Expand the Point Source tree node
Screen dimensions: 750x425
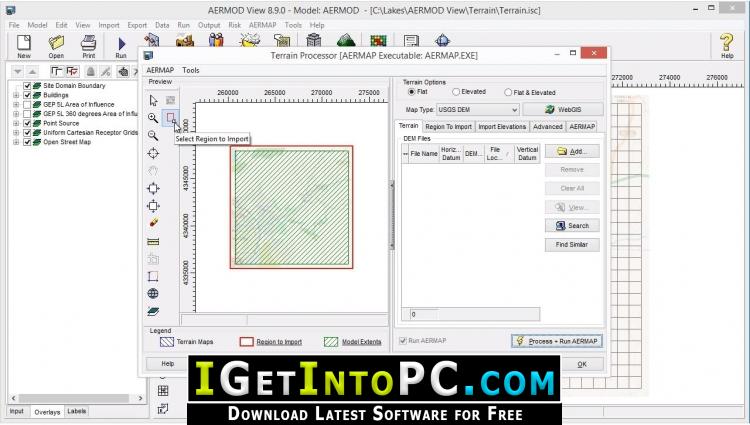pyautogui.click(x=16, y=123)
